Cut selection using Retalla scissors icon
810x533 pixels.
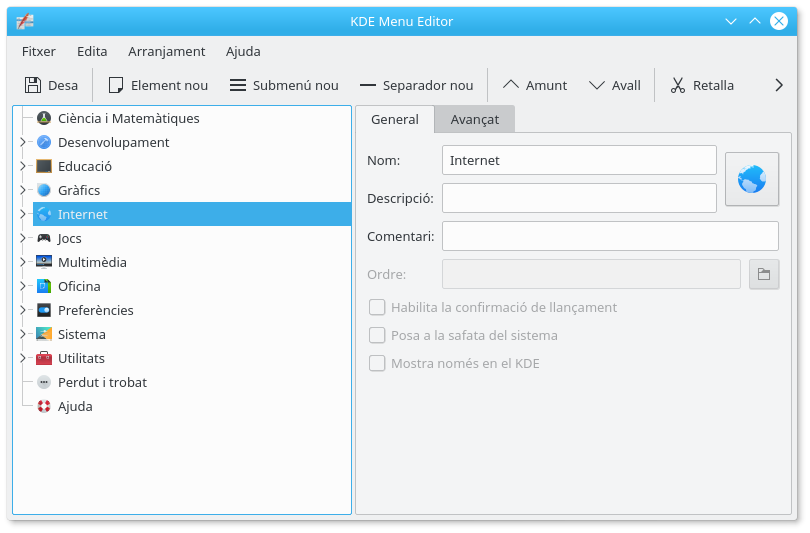pyautogui.click(x=678, y=85)
